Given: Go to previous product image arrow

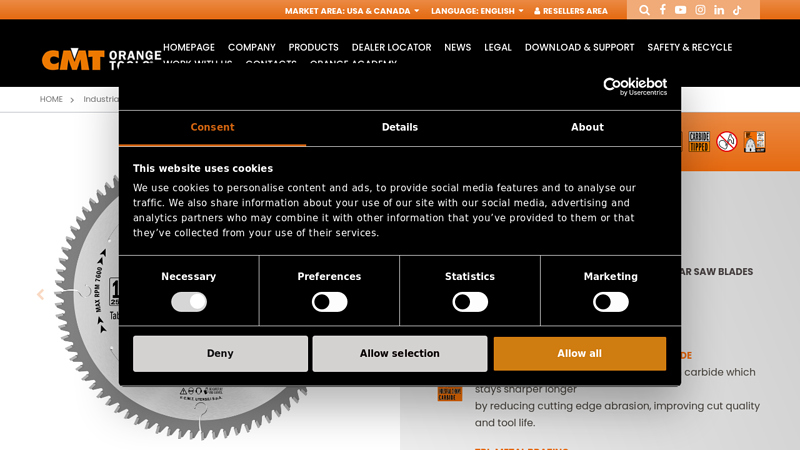Looking at the screenshot, I should coord(41,295).
